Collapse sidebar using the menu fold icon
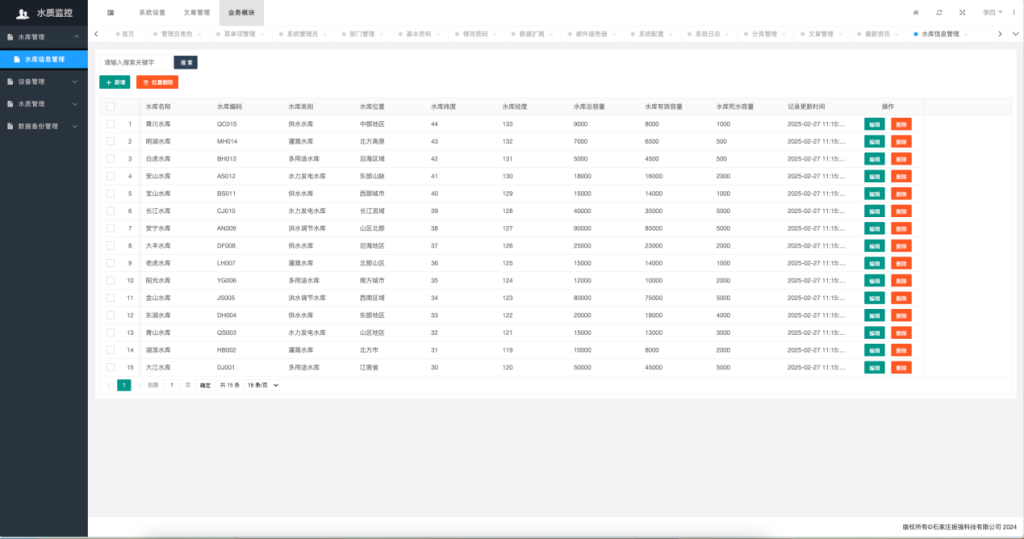1024x539 pixels. pyautogui.click(x=110, y=12)
